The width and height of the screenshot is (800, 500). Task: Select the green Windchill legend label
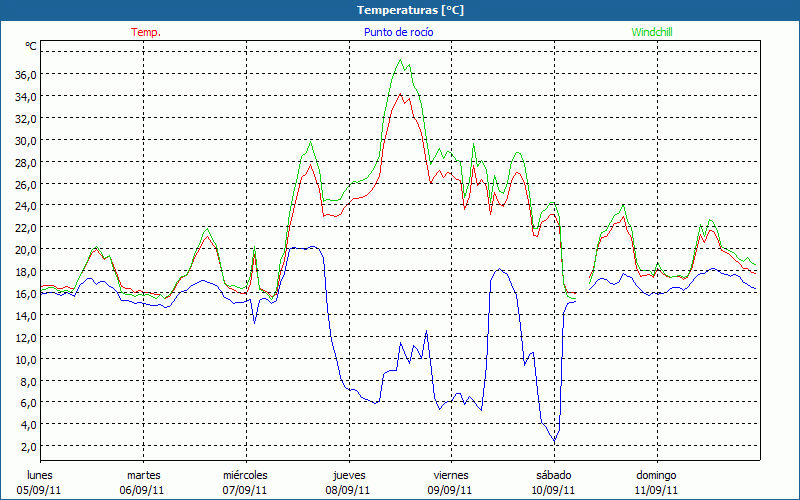651,32
